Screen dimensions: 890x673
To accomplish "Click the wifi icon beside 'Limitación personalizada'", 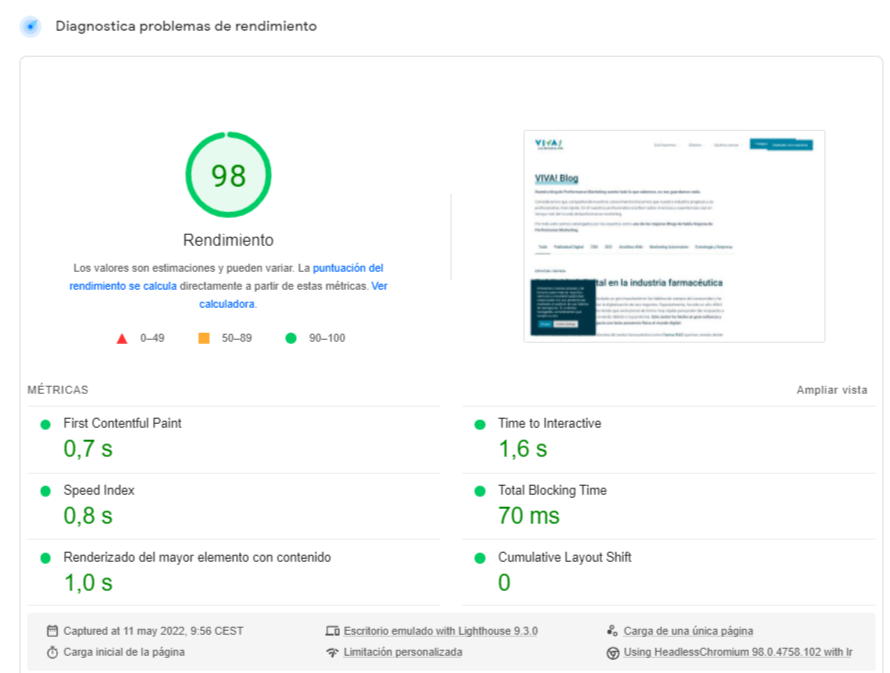I will [x=333, y=653].
